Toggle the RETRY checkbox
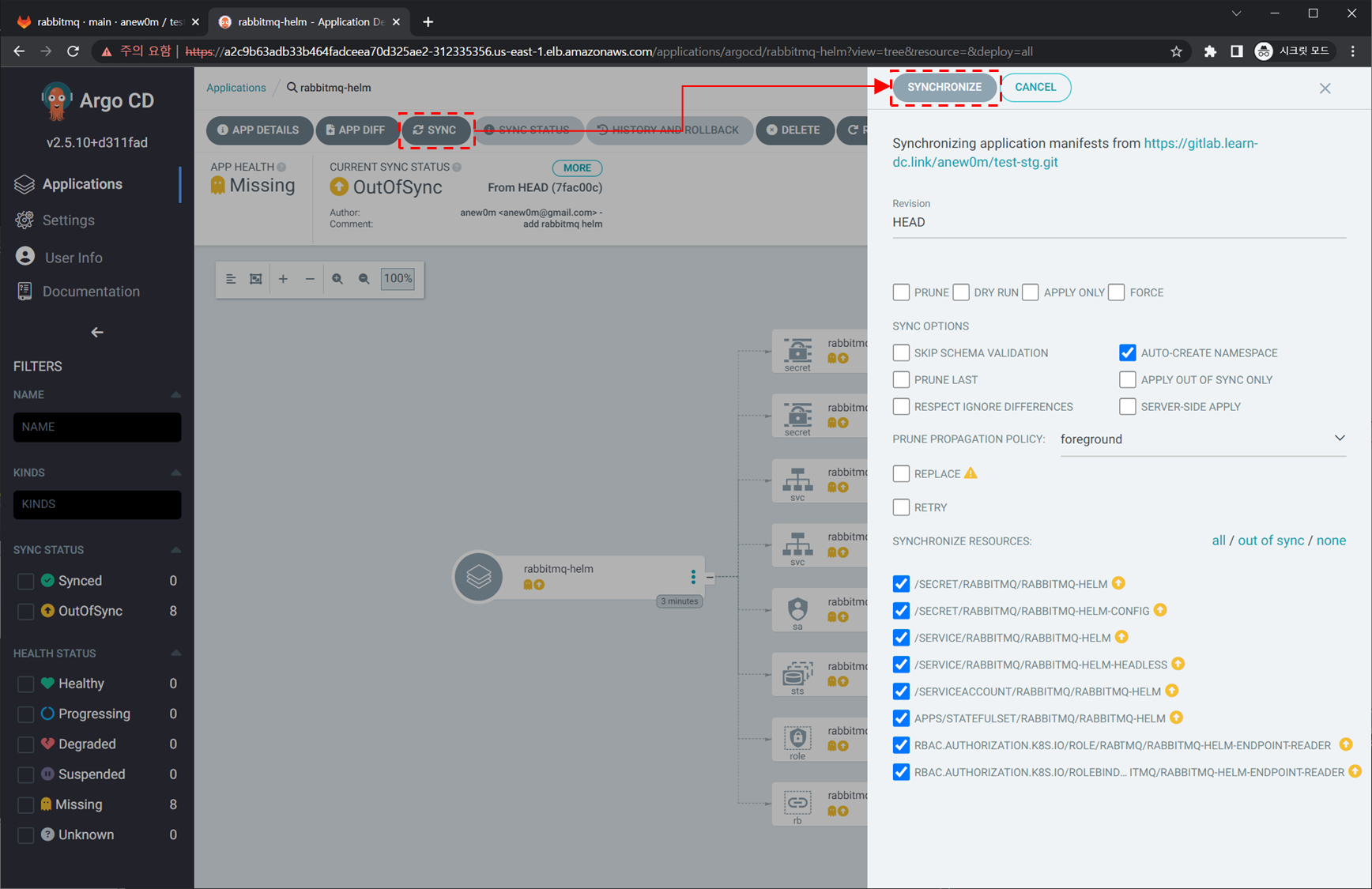 click(901, 507)
